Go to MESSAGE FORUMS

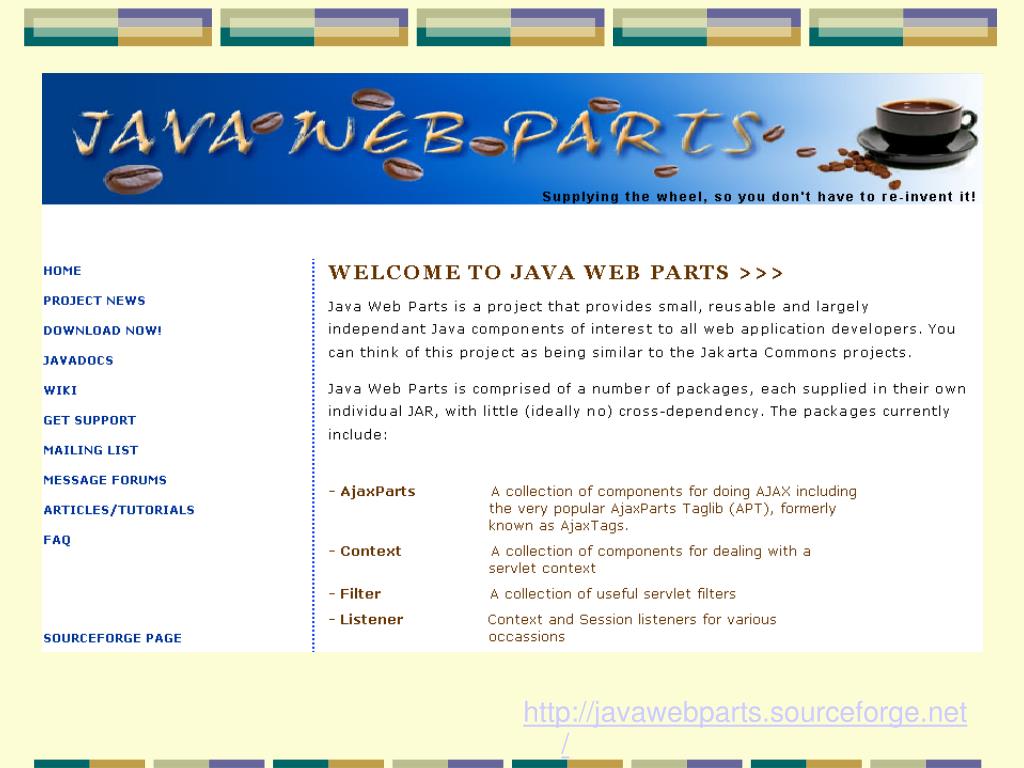[104, 480]
